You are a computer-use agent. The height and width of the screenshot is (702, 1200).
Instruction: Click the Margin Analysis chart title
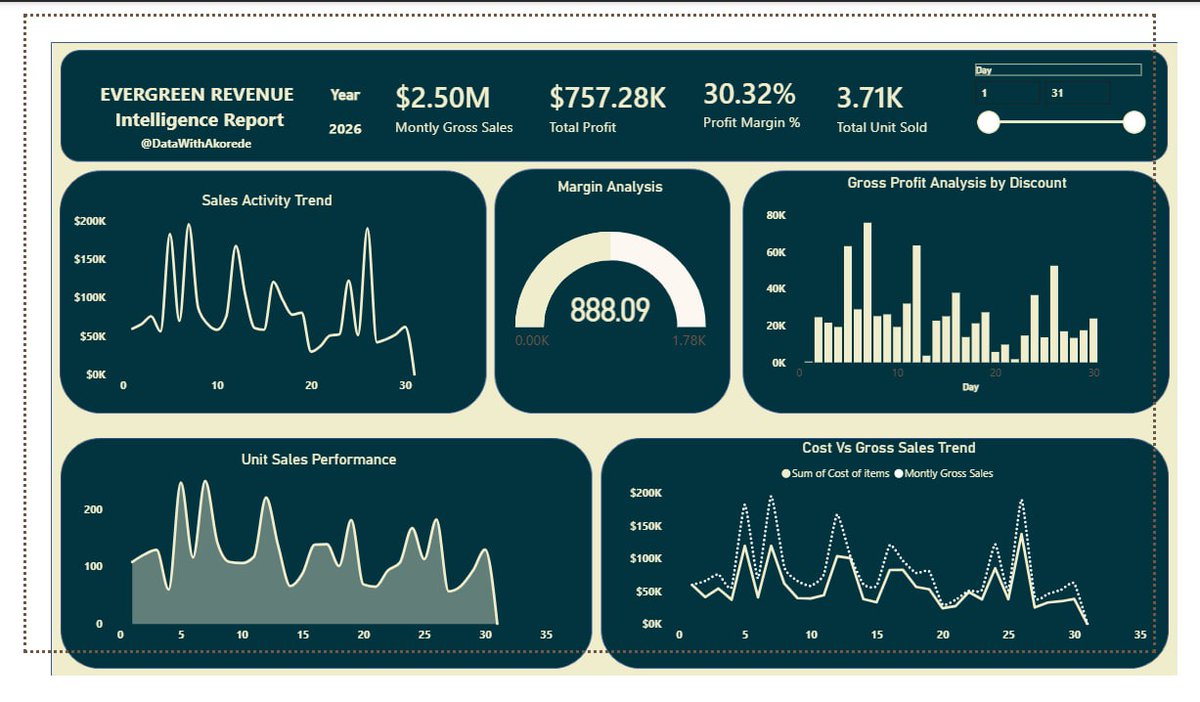pos(610,186)
